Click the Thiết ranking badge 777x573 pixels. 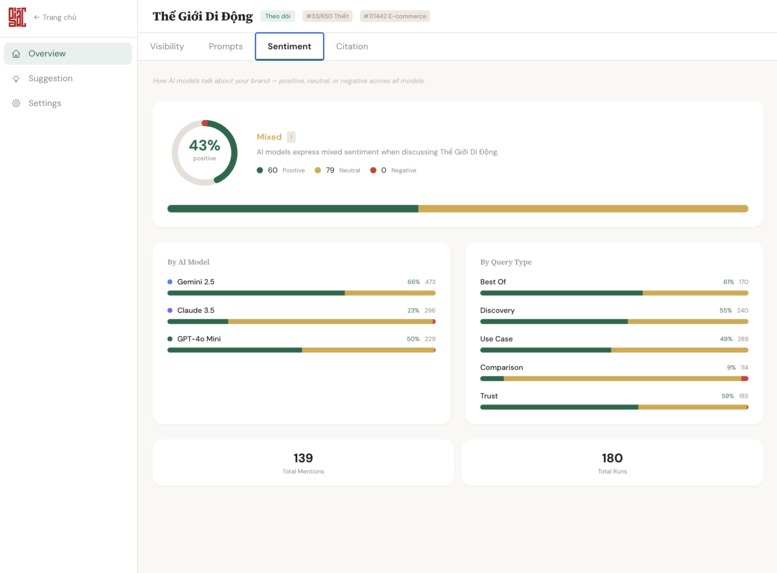click(328, 16)
